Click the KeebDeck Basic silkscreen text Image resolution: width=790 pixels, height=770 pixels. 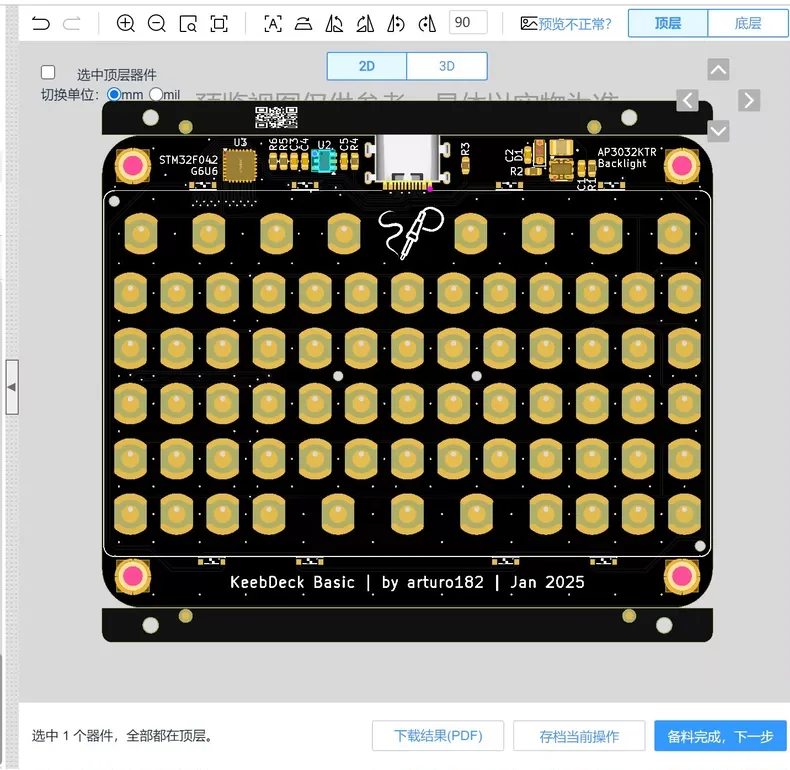pyautogui.click(x=292, y=582)
